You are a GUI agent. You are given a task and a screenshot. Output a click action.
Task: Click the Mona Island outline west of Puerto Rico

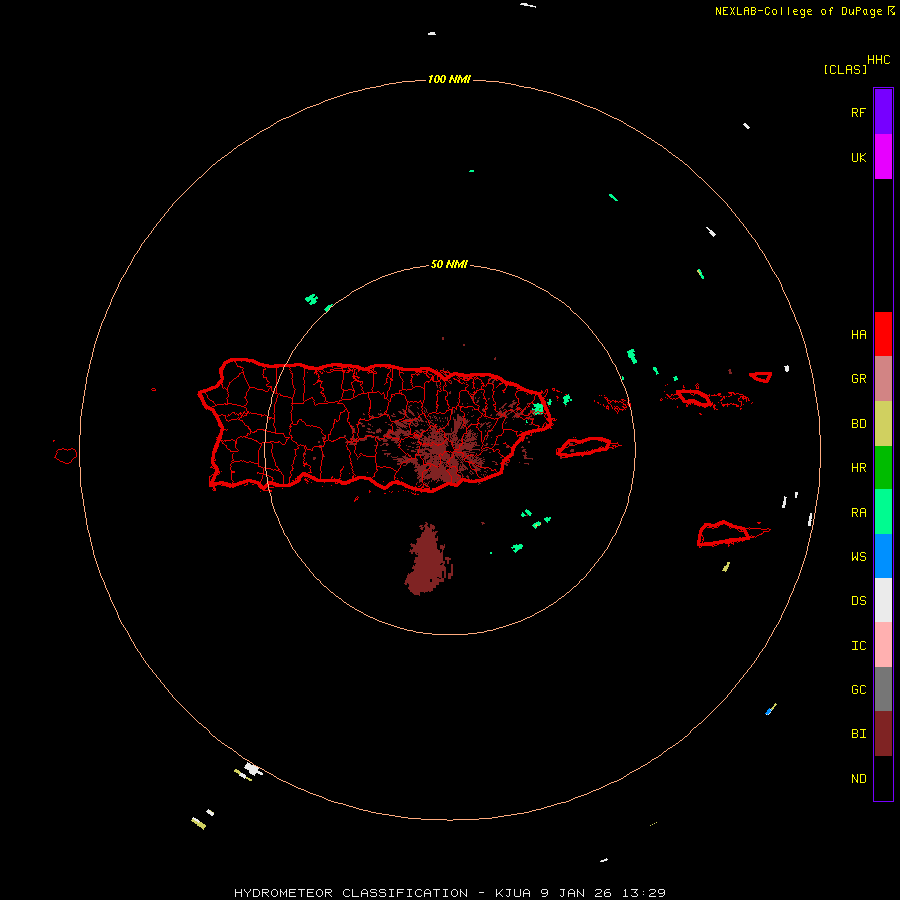65,455
